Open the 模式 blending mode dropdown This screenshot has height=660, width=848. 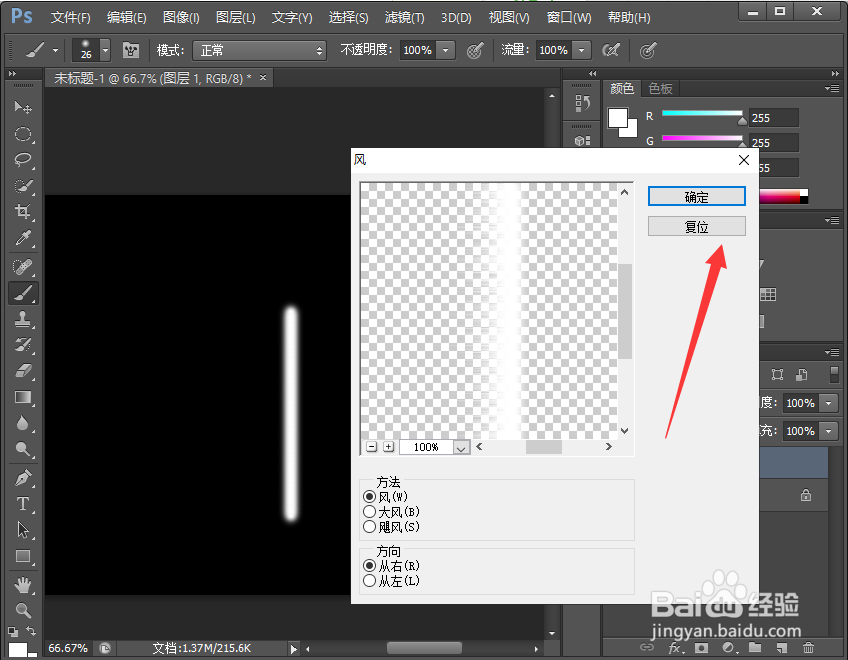point(260,50)
